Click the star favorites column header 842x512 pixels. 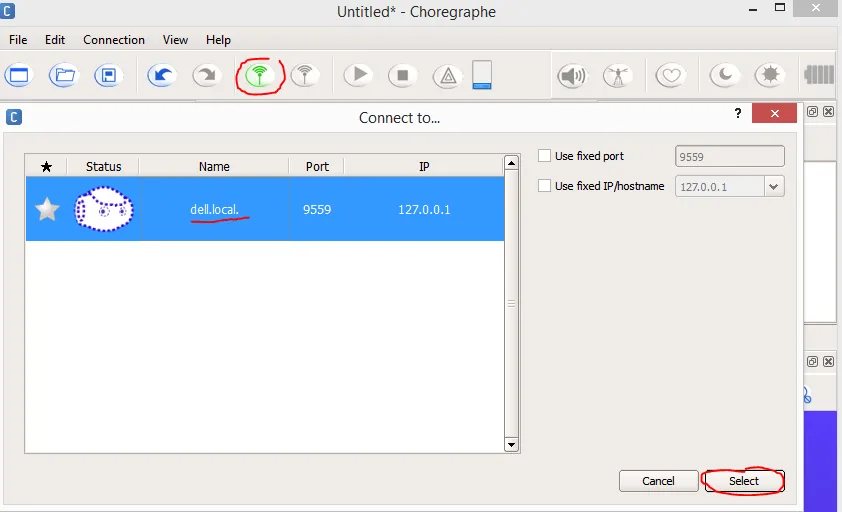[x=47, y=167]
